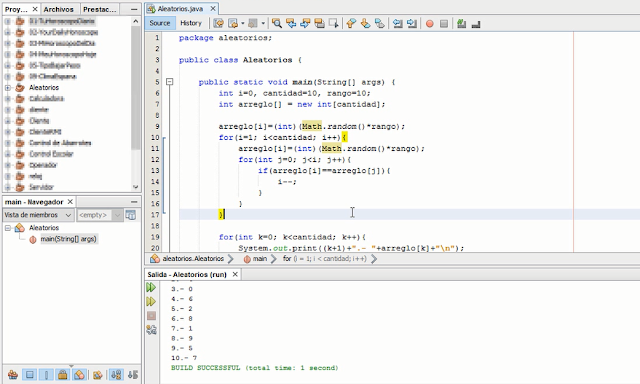Toggle Sort by Source in Navegador

(133, 374)
